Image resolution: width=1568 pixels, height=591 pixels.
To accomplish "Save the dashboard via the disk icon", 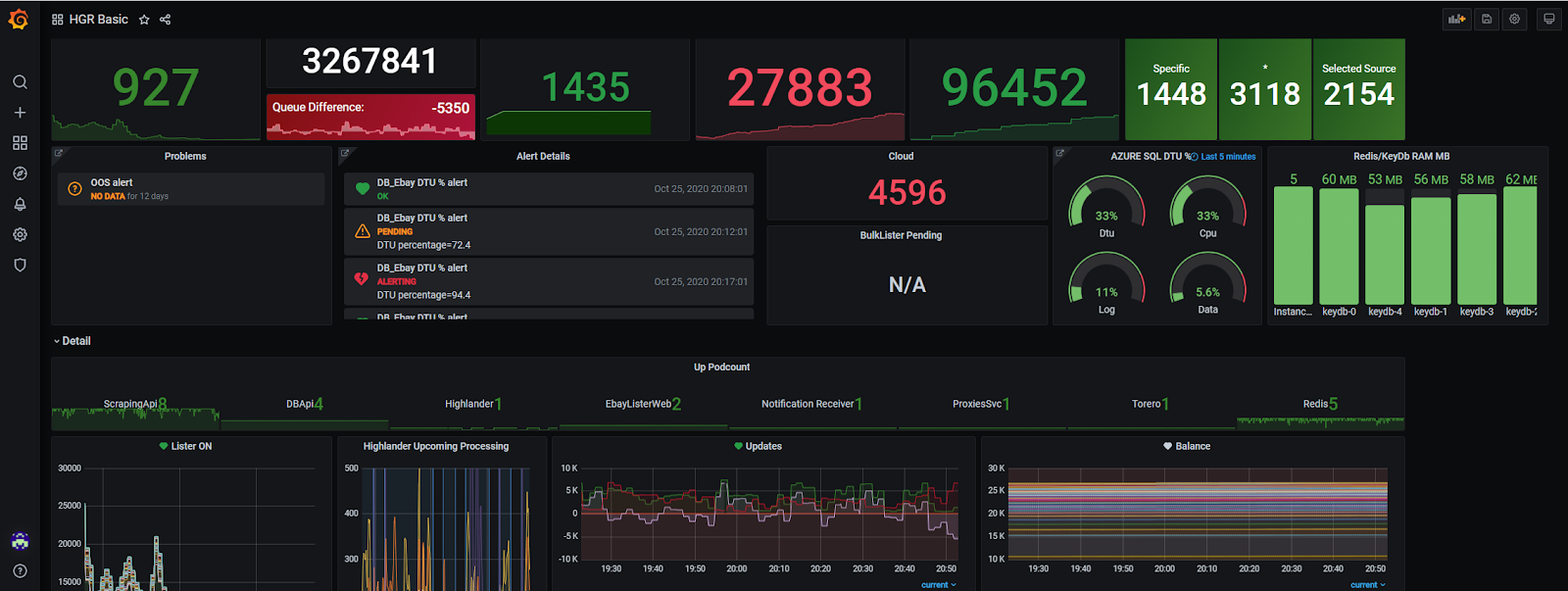I will pyautogui.click(x=1487, y=19).
